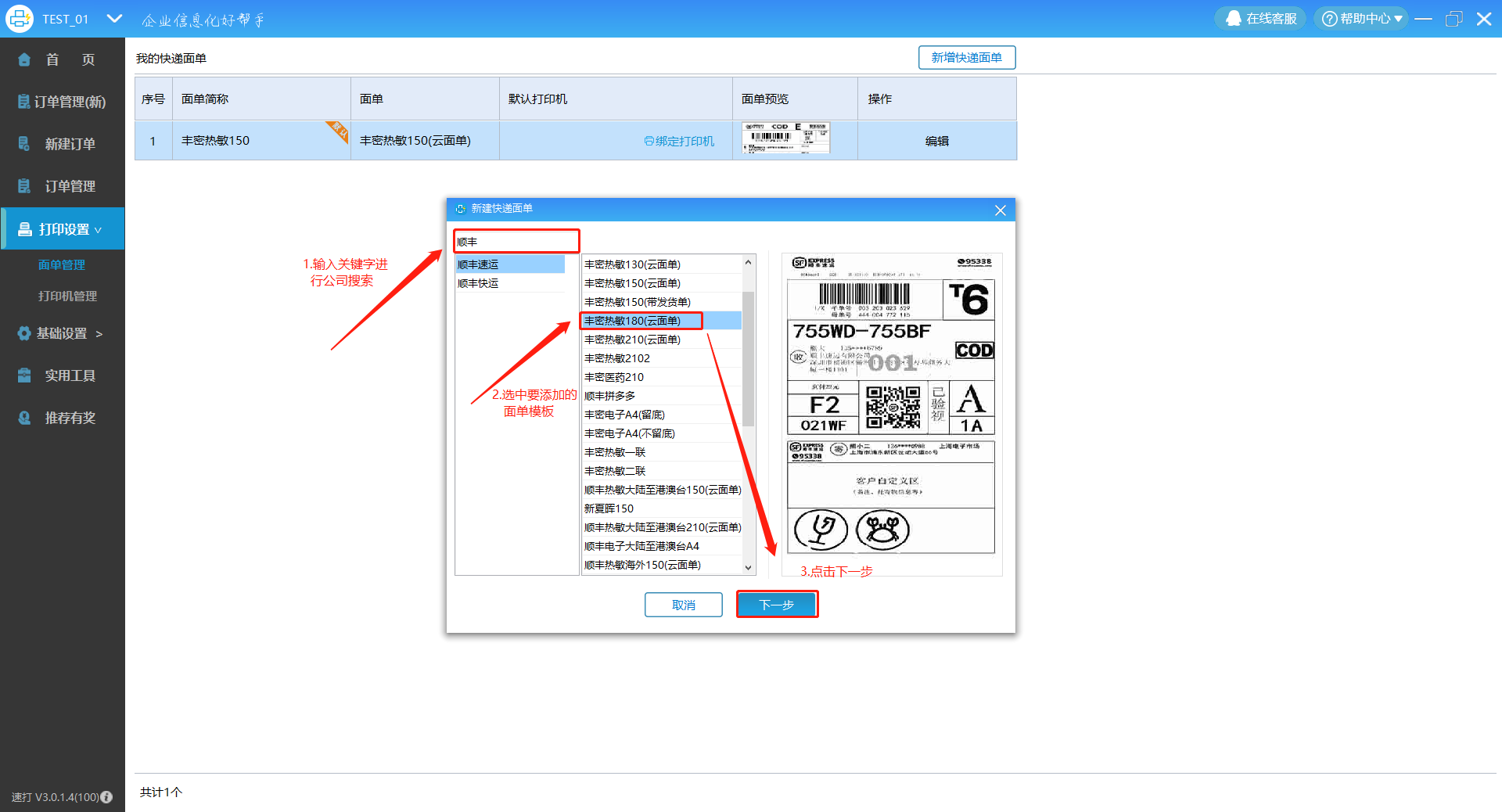Click 取消 to cancel dialog

pos(684,605)
